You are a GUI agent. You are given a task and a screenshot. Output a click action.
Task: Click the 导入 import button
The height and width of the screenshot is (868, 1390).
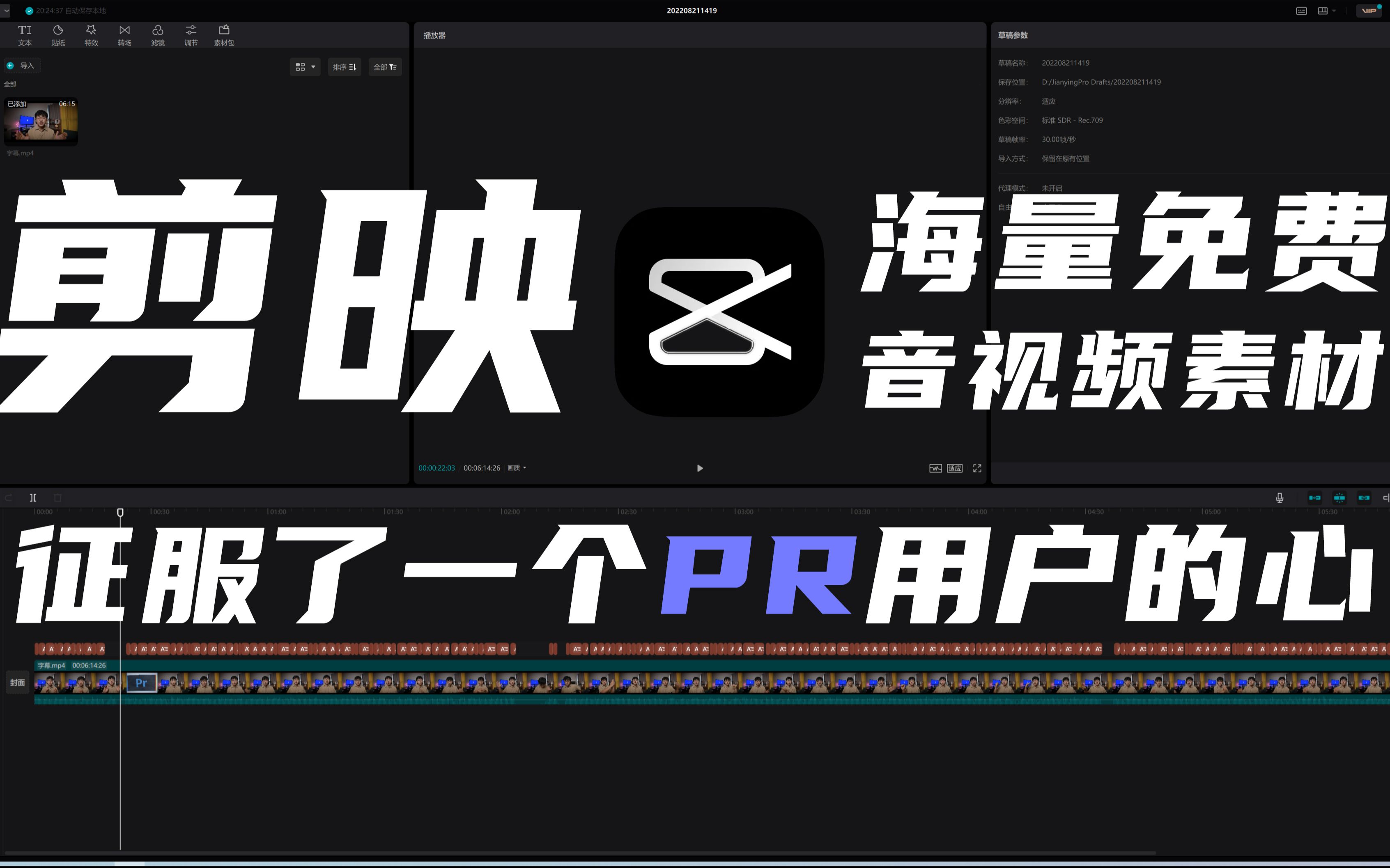(22, 65)
